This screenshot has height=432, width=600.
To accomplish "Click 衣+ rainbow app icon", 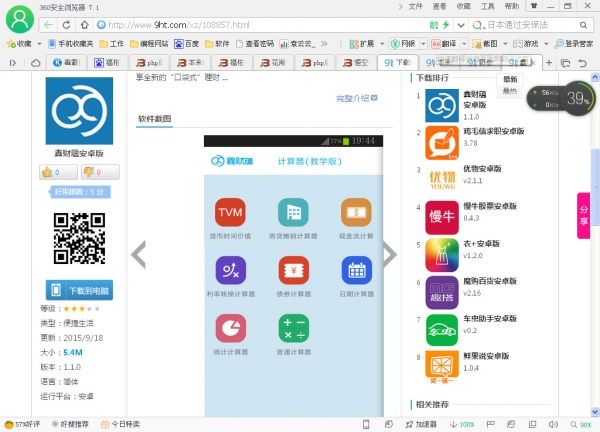I will (x=442, y=255).
